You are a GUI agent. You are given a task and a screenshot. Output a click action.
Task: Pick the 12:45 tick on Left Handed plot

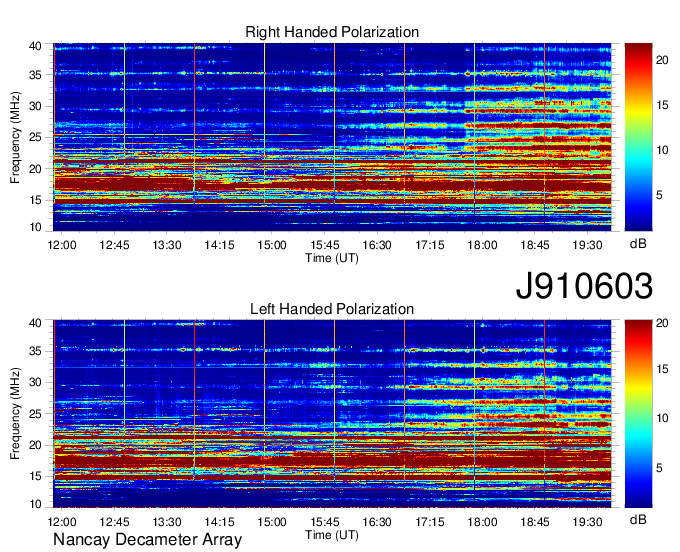point(114,522)
